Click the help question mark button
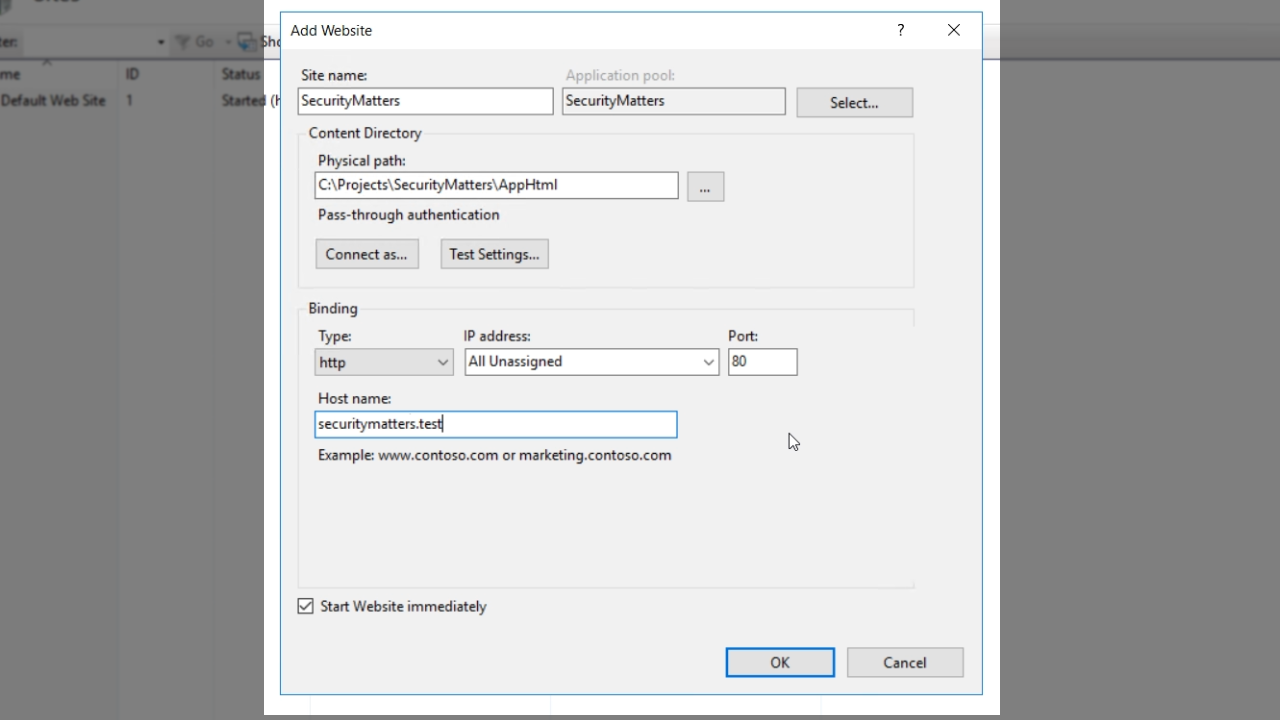The width and height of the screenshot is (1280, 720). tap(900, 30)
